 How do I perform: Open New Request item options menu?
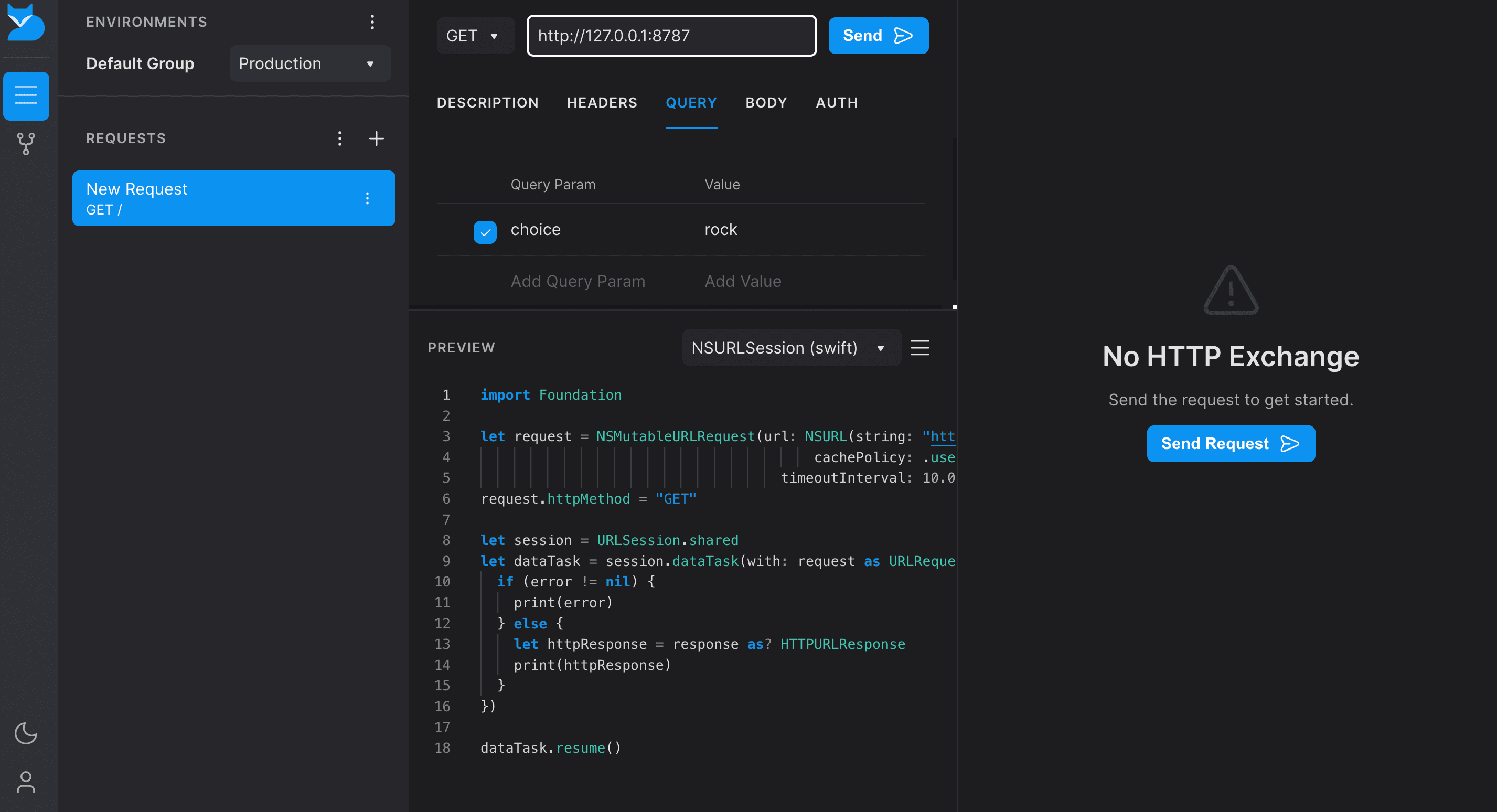coord(367,198)
